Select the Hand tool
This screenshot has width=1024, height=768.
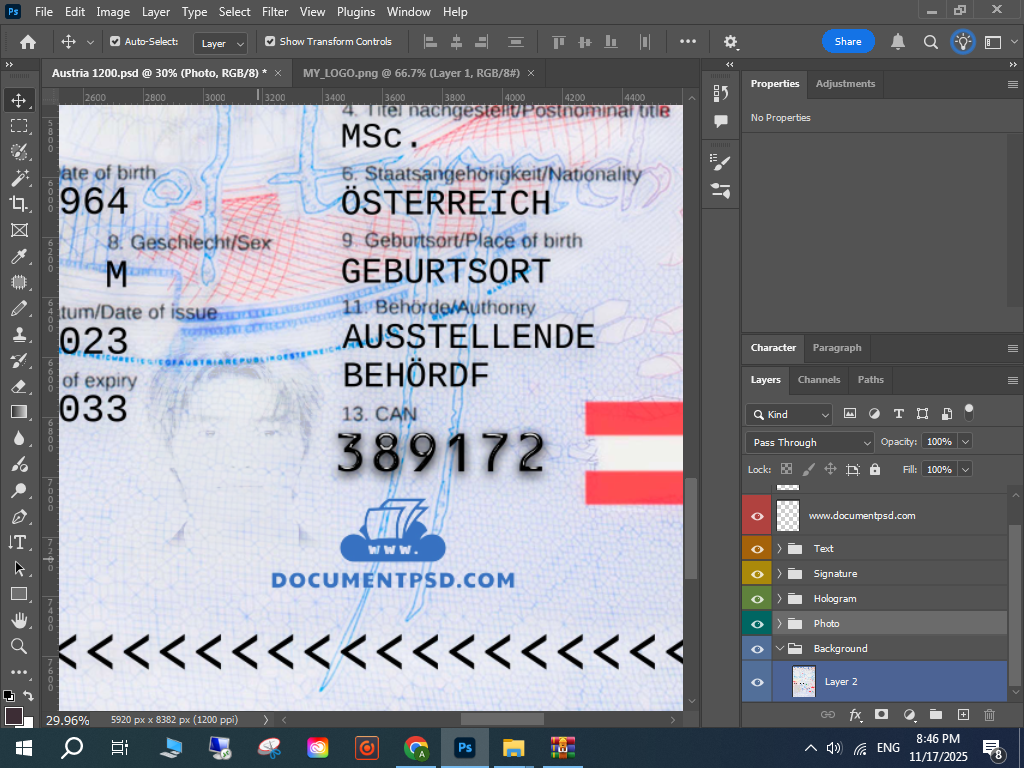19,620
